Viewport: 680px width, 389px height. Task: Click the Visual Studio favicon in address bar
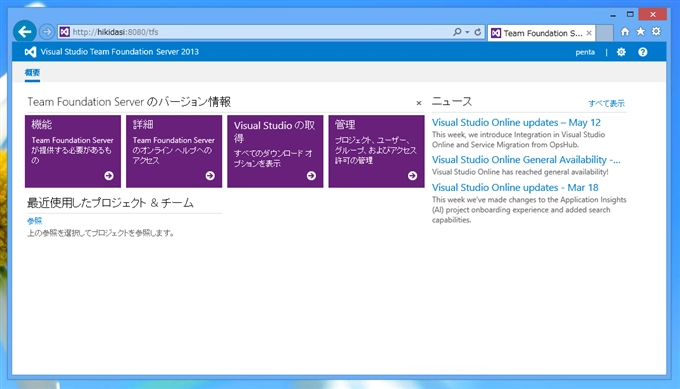click(x=65, y=32)
